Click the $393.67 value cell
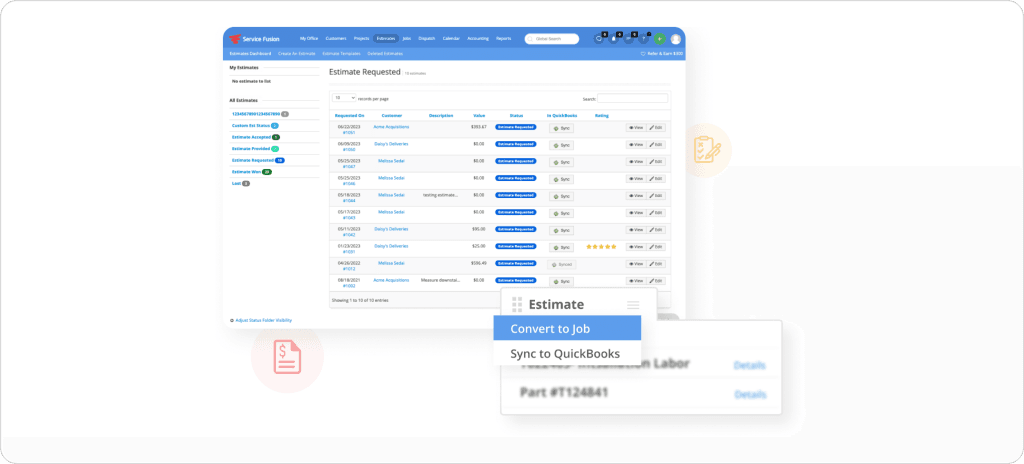Viewport: 1024px width, 464px height. pos(479,127)
